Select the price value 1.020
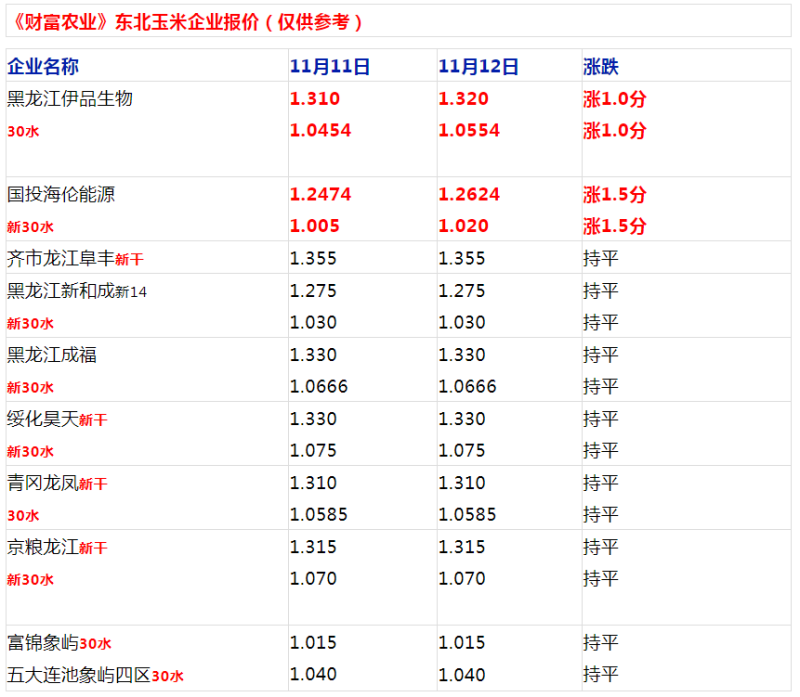800x697 pixels. 463,226
